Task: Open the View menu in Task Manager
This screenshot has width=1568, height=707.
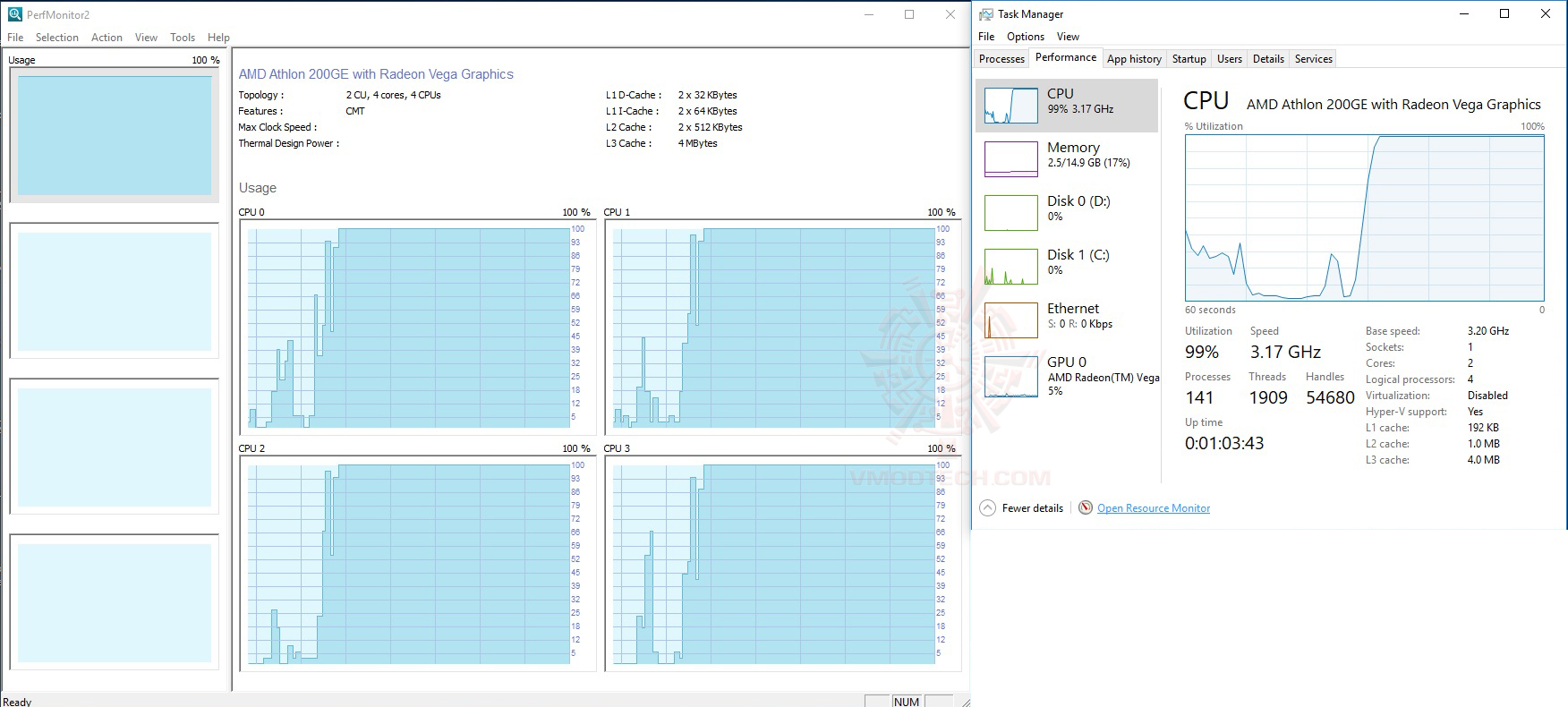Action: click(1068, 37)
